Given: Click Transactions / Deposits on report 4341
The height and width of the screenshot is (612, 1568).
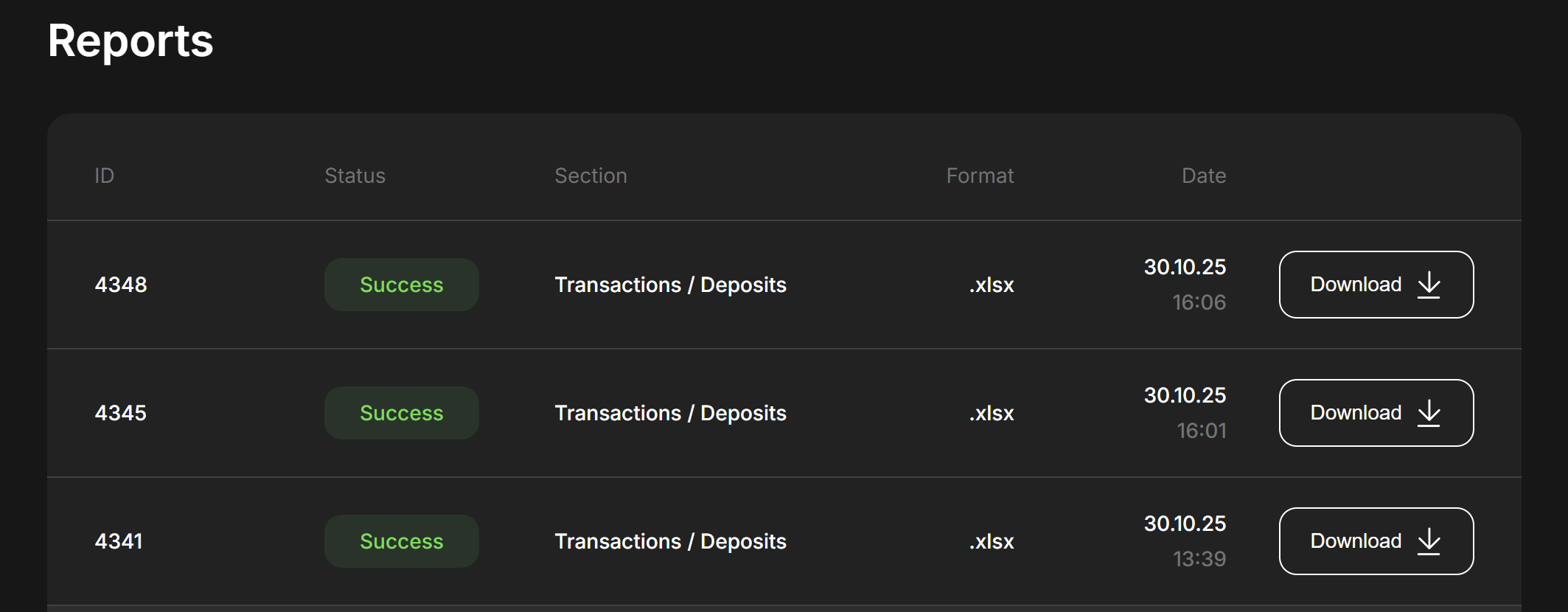Looking at the screenshot, I should click(x=670, y=541).
